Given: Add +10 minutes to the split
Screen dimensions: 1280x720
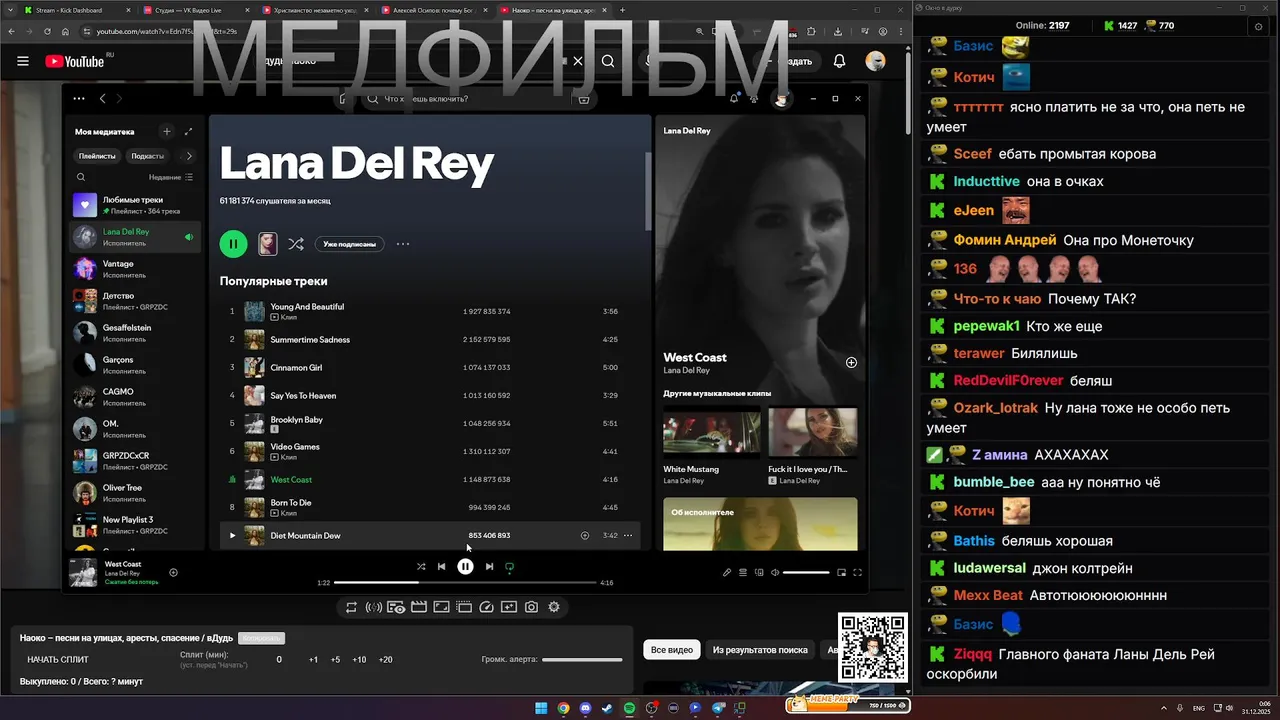Looking at the screenshot, I should click(x=359, y=660).
